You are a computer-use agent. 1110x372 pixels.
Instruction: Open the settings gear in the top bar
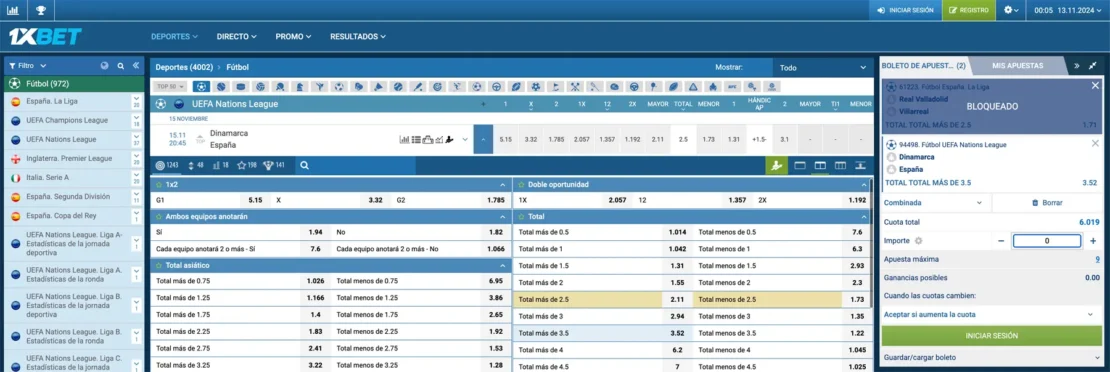point(1012,10)
